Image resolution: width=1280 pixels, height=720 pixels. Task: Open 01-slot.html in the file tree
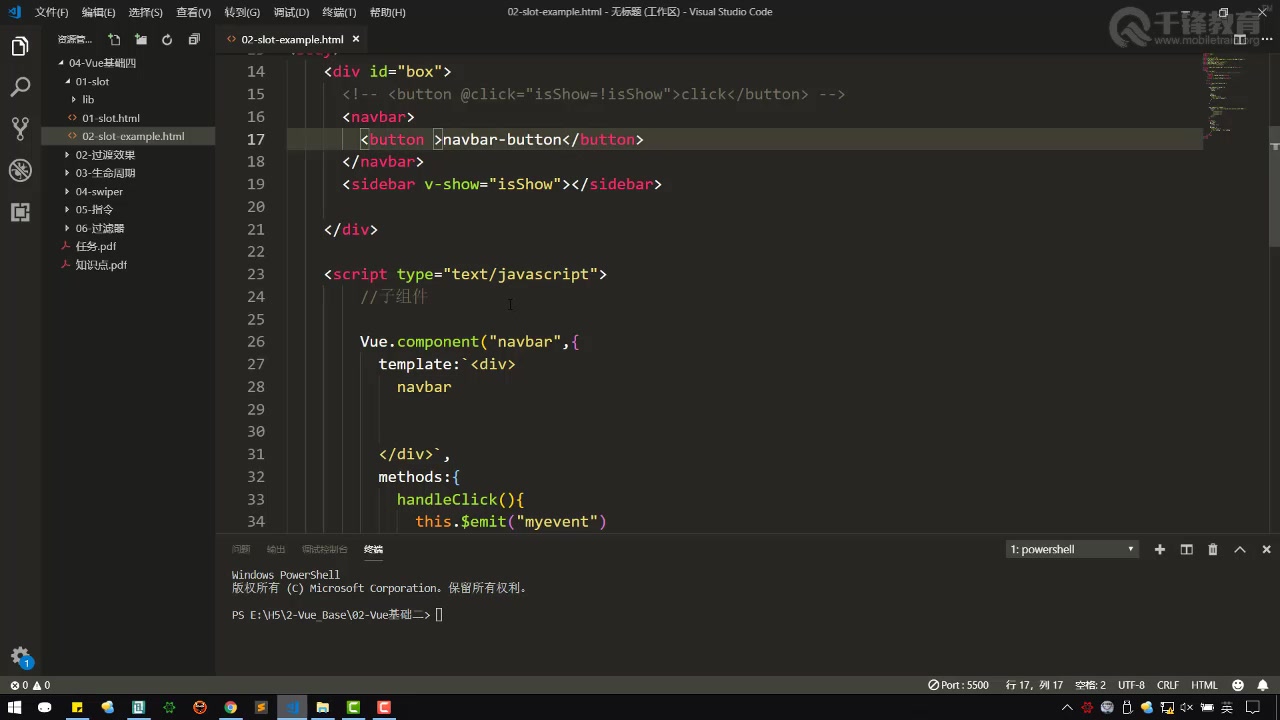[128, 118]
